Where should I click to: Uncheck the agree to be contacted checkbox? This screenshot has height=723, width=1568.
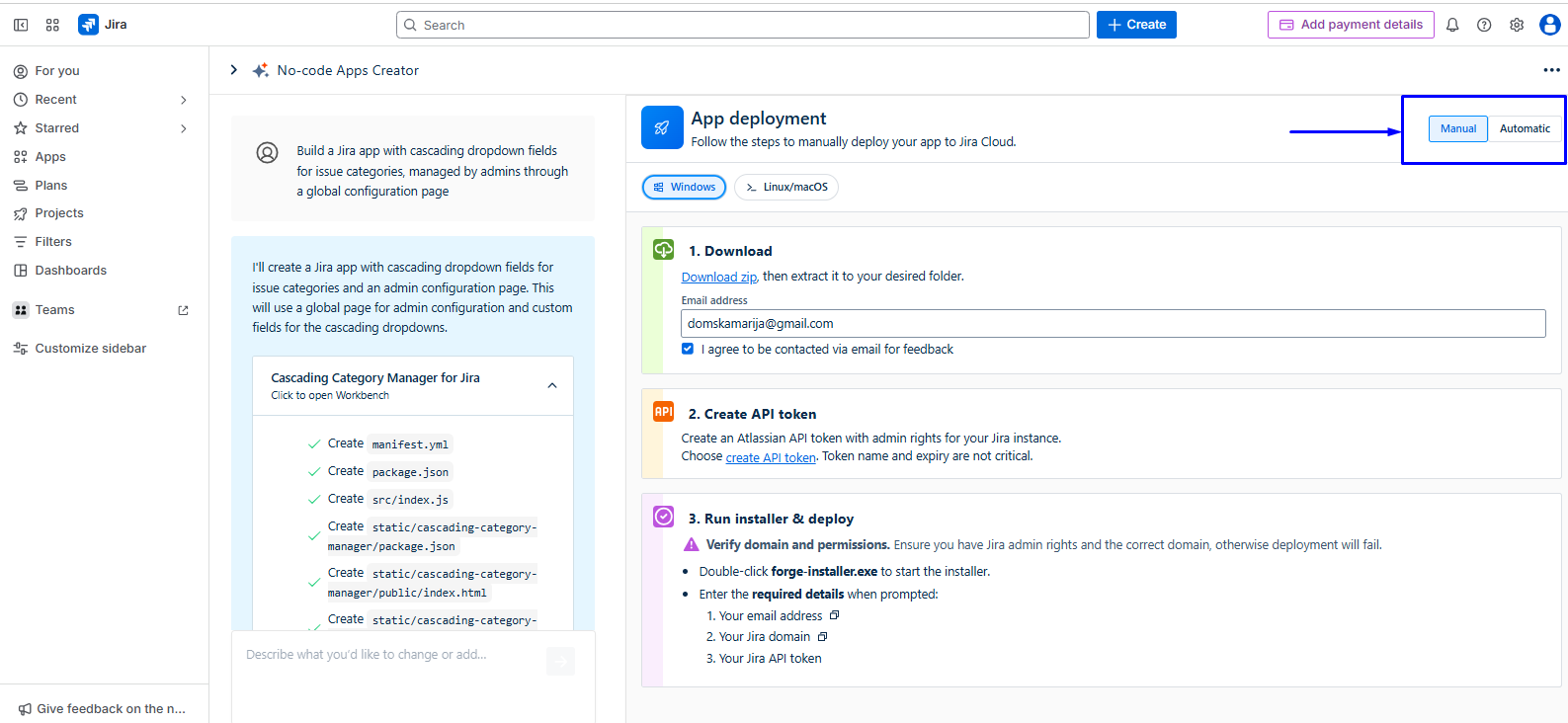(688, 349)
